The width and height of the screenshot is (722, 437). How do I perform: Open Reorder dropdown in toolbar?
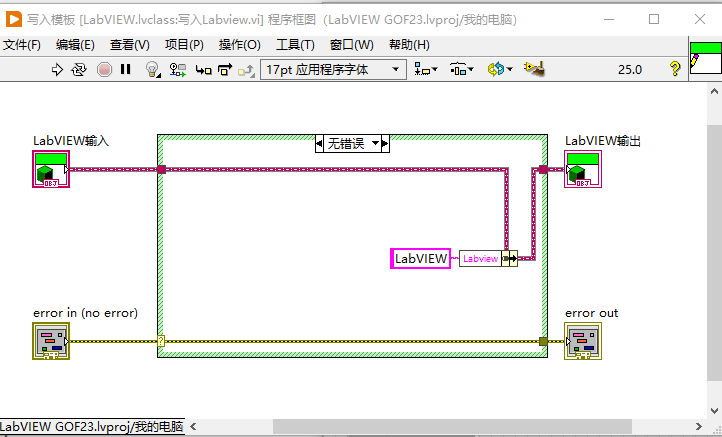(x=500, y=70)
